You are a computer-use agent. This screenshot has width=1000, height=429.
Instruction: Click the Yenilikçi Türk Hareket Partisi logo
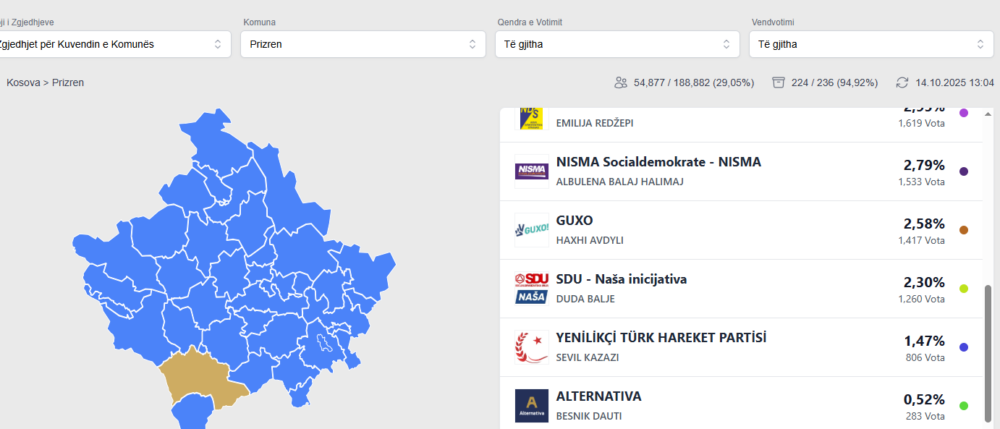click(531, 347)
